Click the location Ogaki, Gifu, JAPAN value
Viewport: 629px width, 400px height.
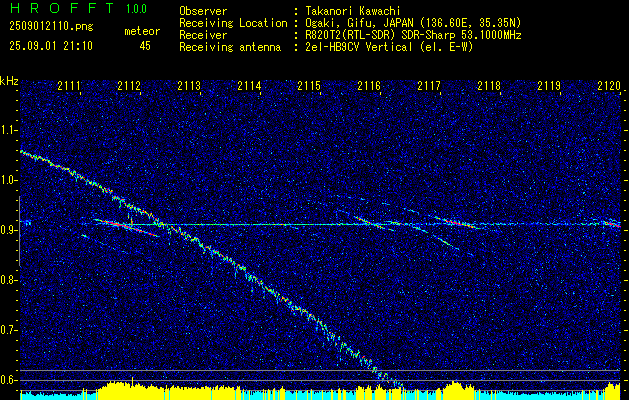[x=413, y=23]
